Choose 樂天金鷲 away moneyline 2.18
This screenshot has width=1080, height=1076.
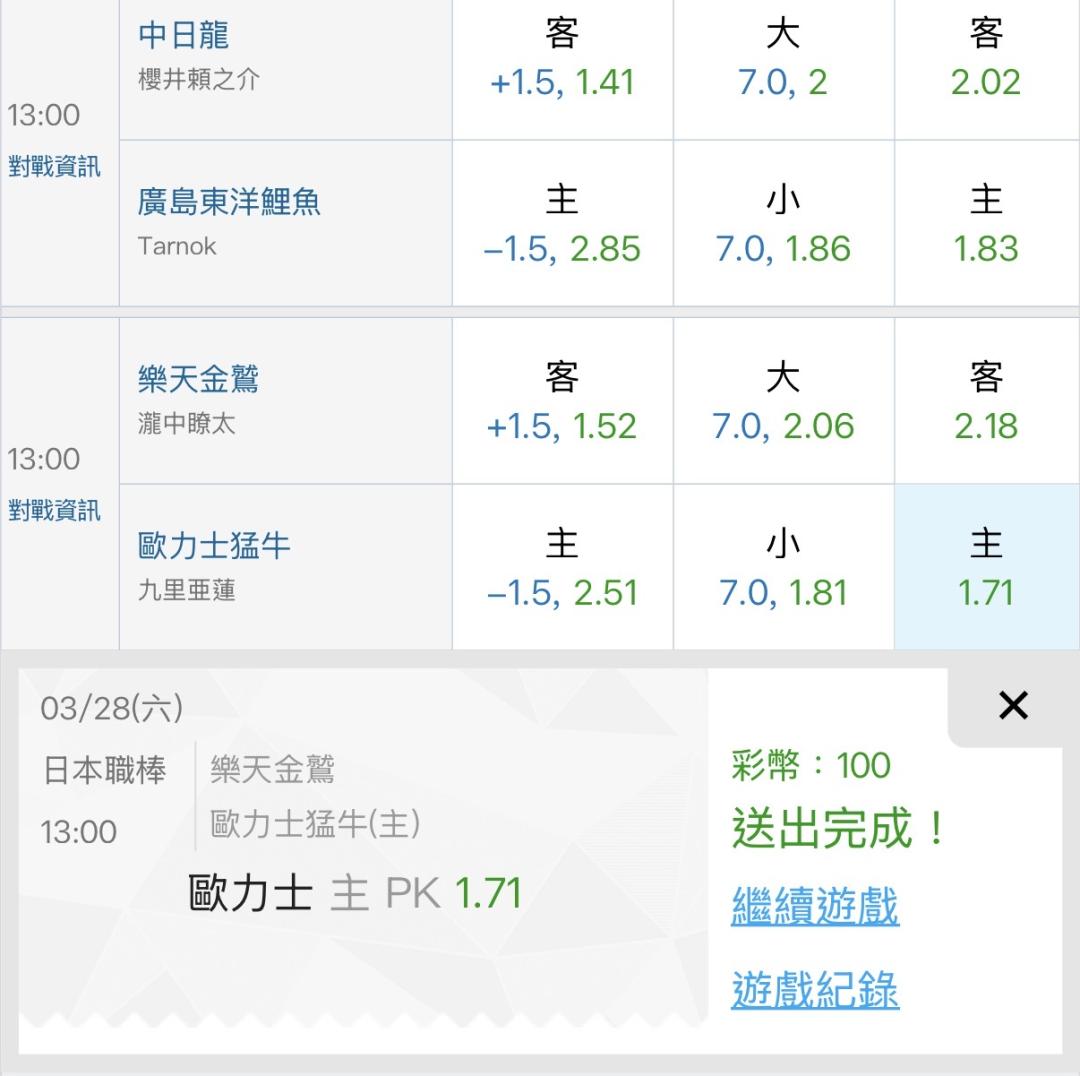pyautogui.click(x=986, y=402)
